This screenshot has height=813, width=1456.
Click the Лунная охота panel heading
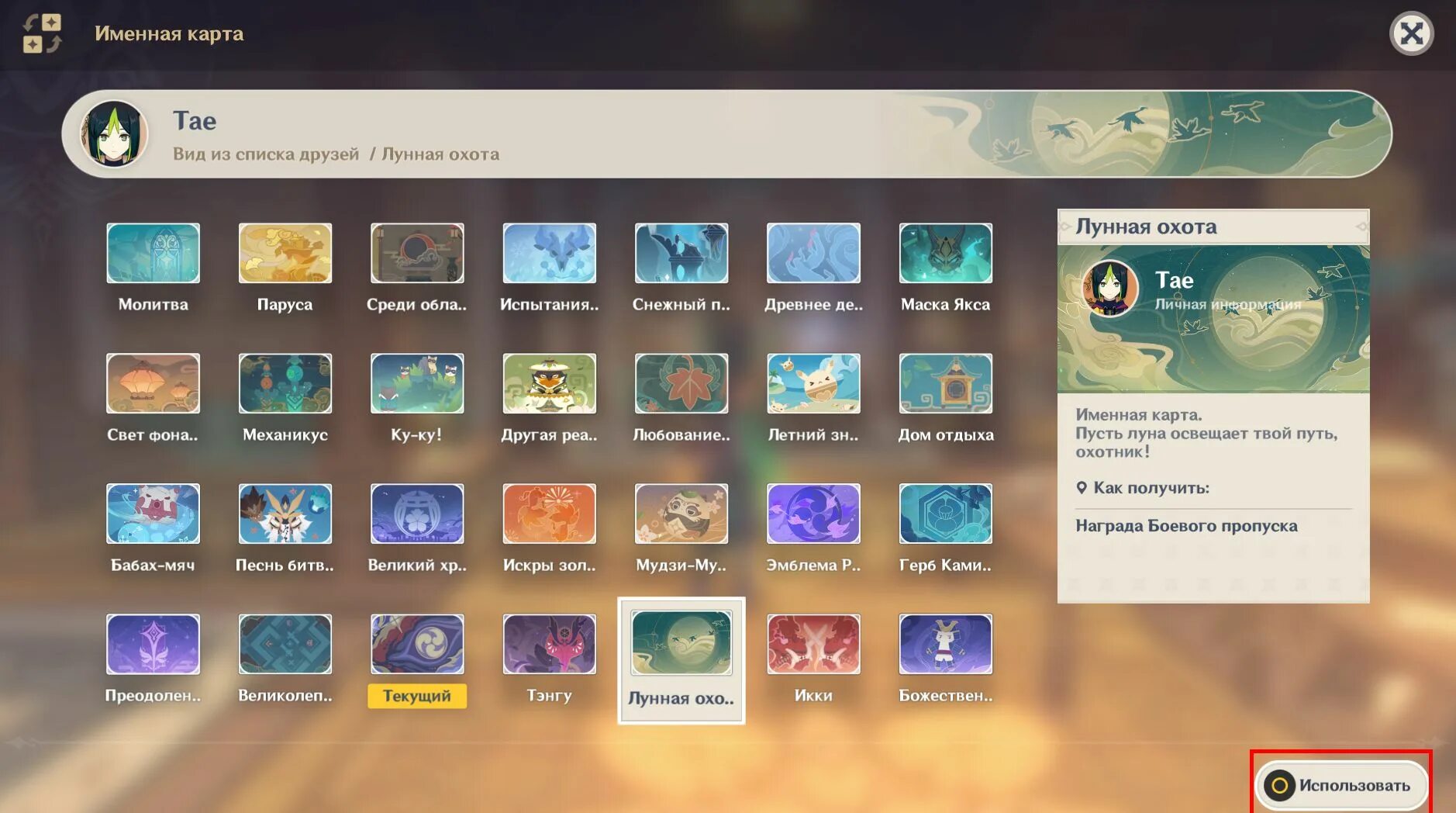[1146, 227]
